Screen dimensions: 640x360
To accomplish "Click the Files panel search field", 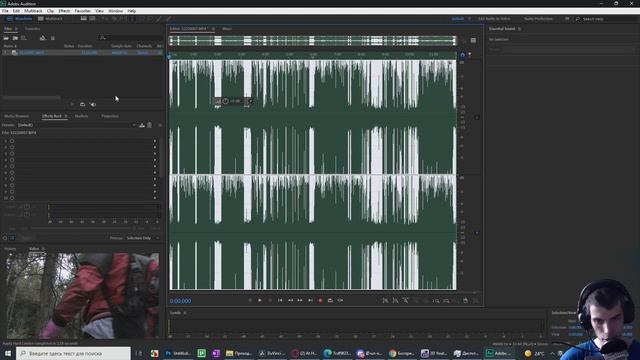I will 131,38.
